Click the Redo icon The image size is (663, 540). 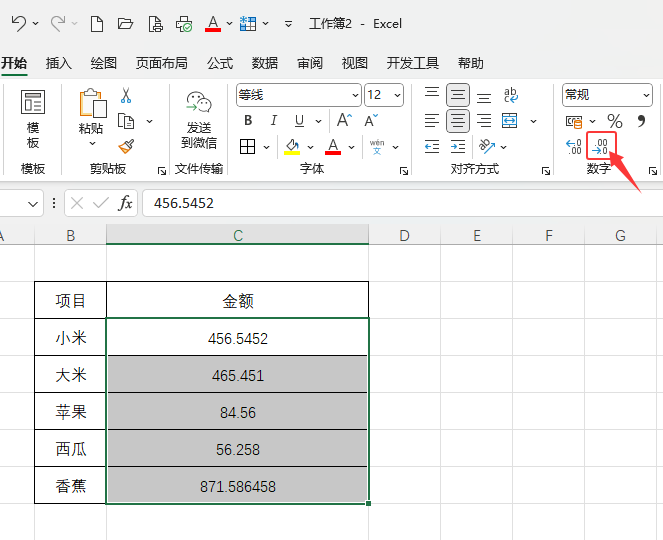pyautogui.click(x=58, y=24)
